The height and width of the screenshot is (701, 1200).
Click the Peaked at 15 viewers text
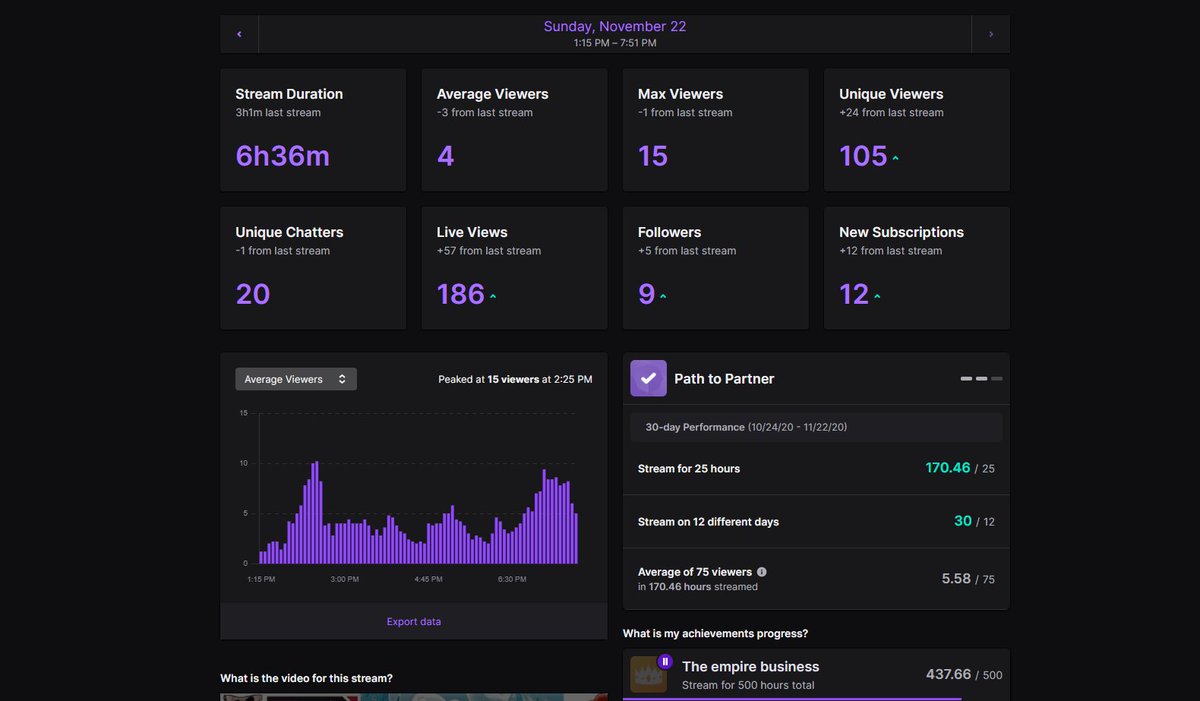click(515, 380)
